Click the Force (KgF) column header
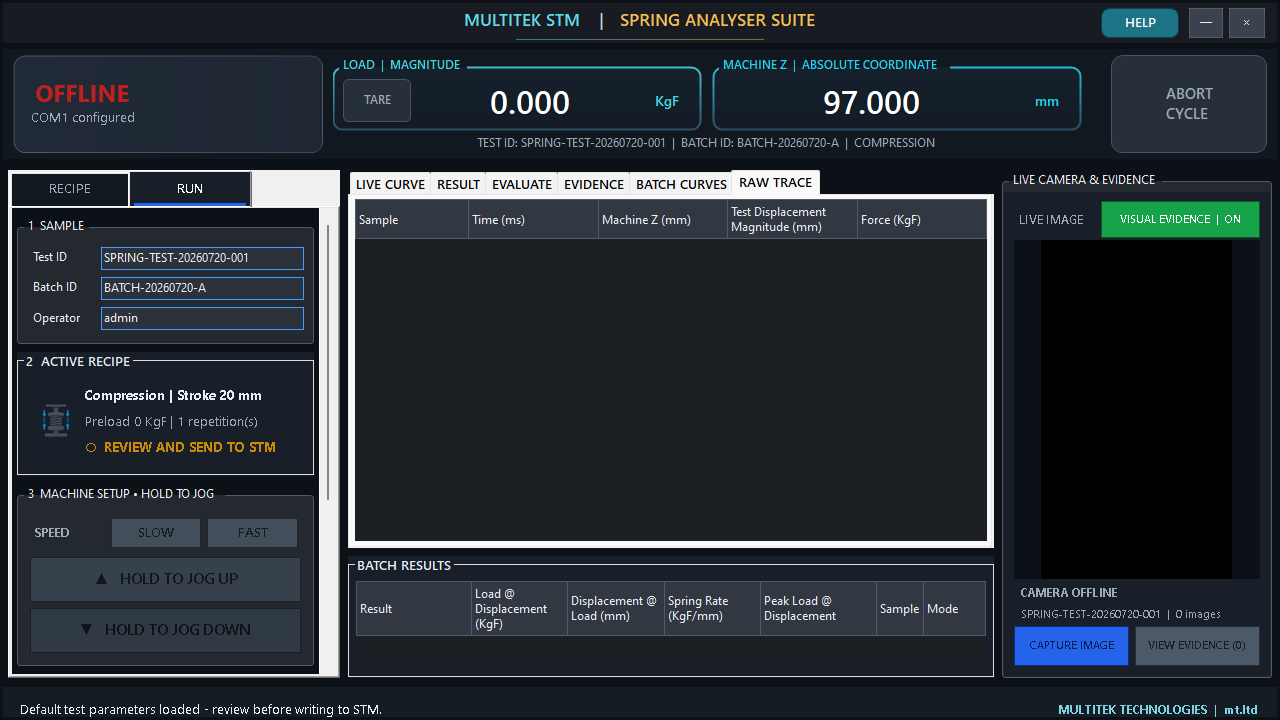Viewport: 1280px width, 720px height. point(921,220)
